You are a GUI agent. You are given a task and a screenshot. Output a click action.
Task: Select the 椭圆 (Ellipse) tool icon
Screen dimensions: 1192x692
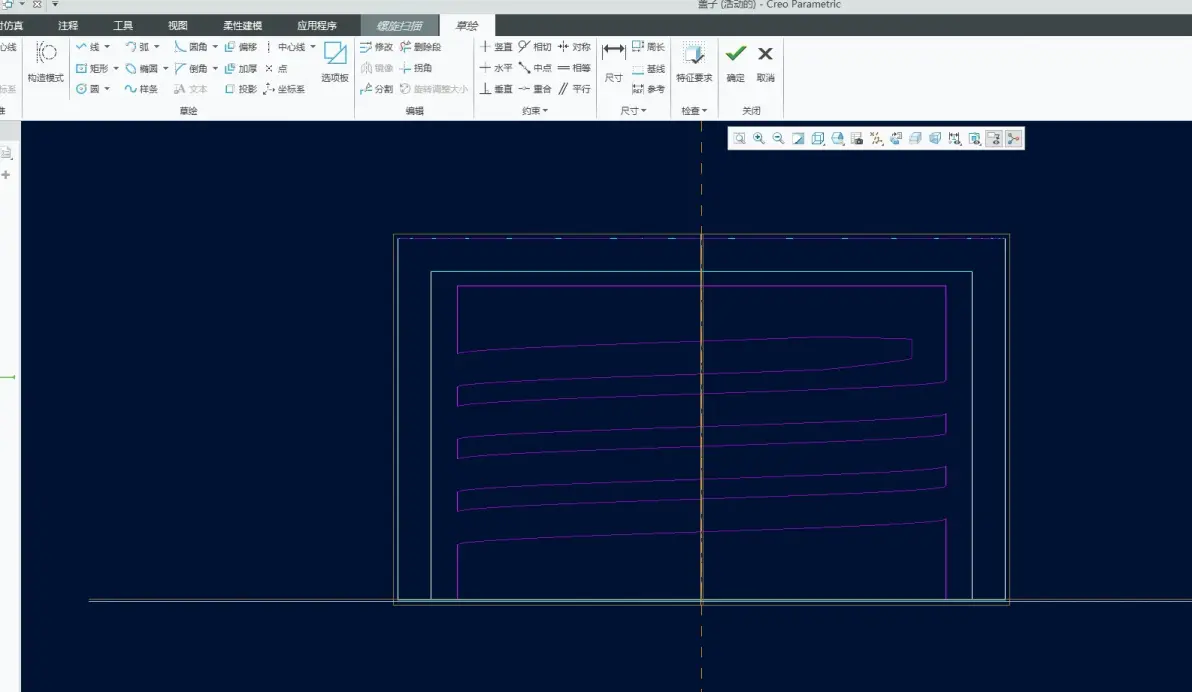pos(131,68)
